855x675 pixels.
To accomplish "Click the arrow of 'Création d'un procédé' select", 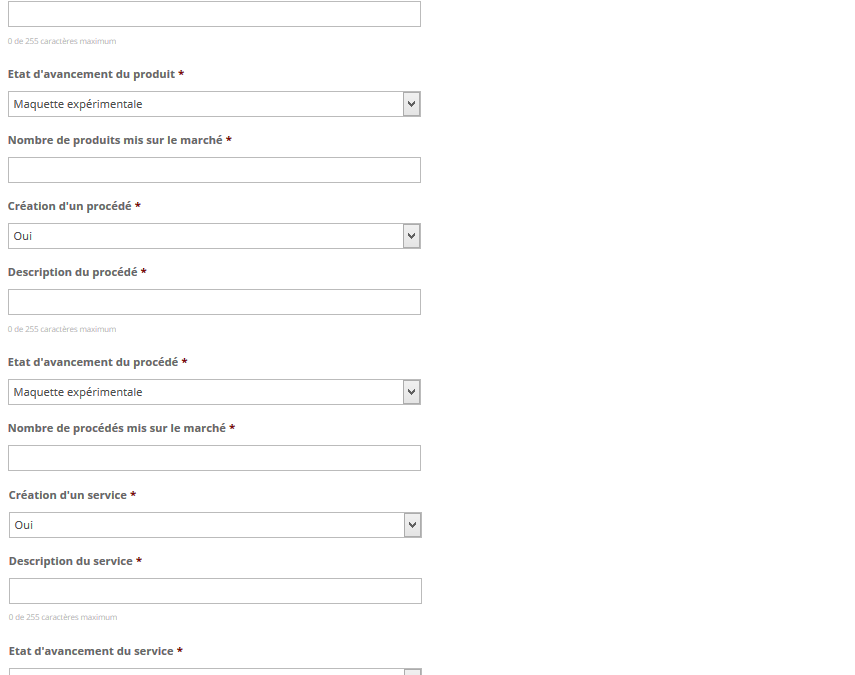I will pos(411,236).
